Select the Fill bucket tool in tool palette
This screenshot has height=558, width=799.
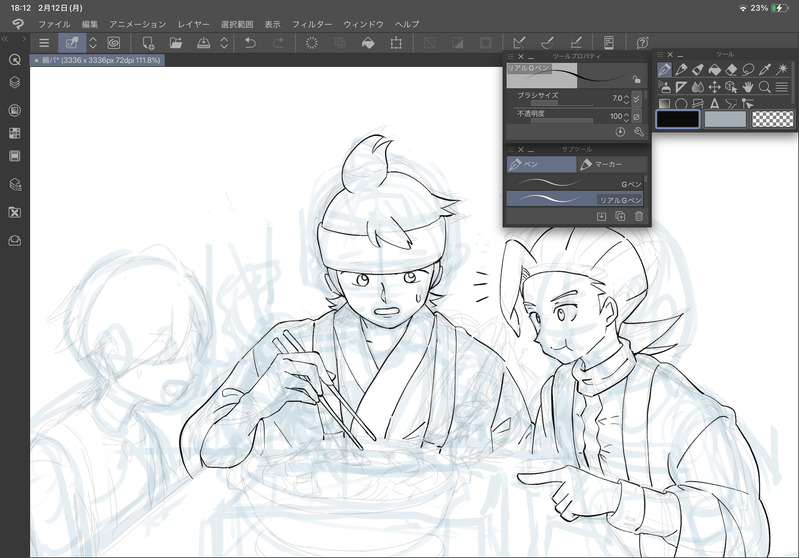pyautogui.click(x=714, y=69)
